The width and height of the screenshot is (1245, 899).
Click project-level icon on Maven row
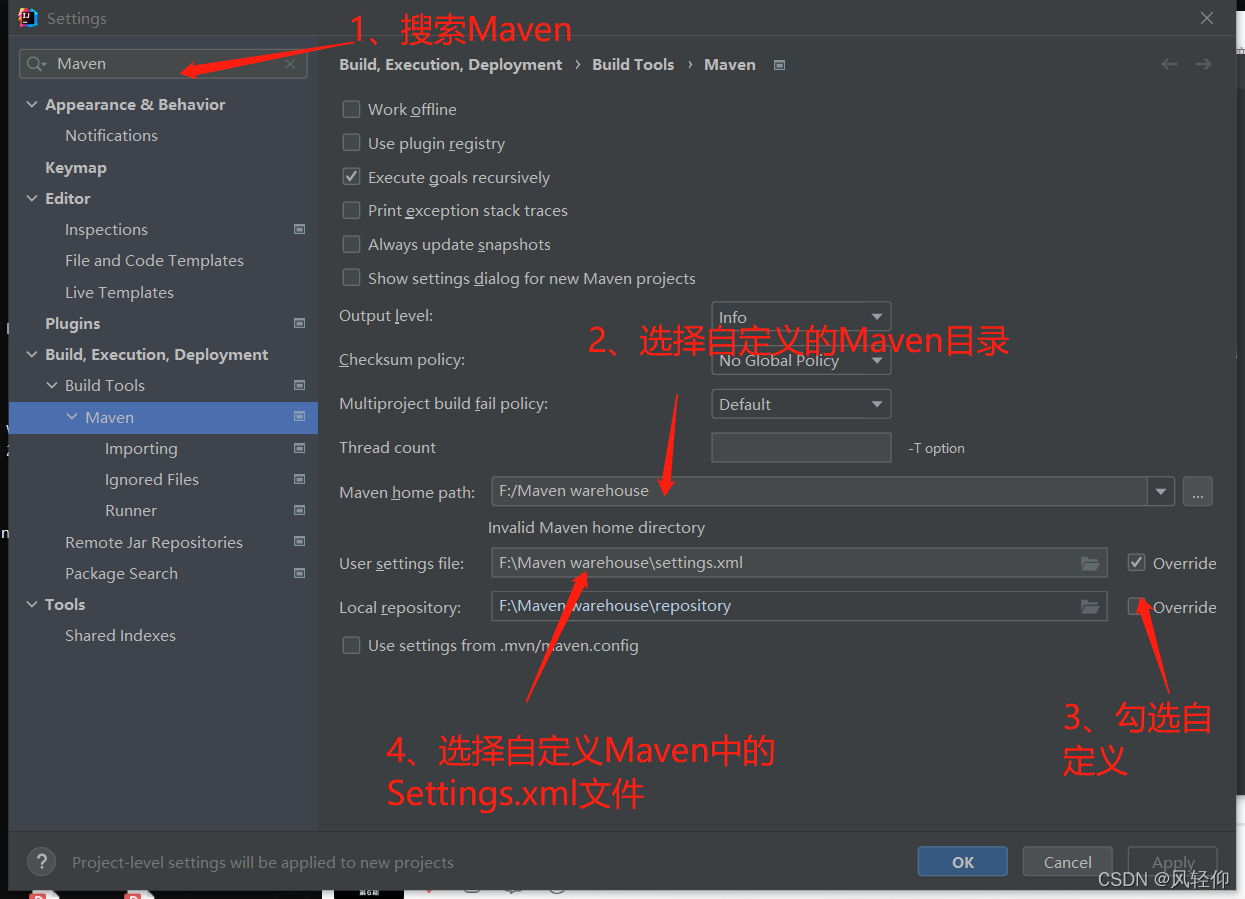click(299, 417)
